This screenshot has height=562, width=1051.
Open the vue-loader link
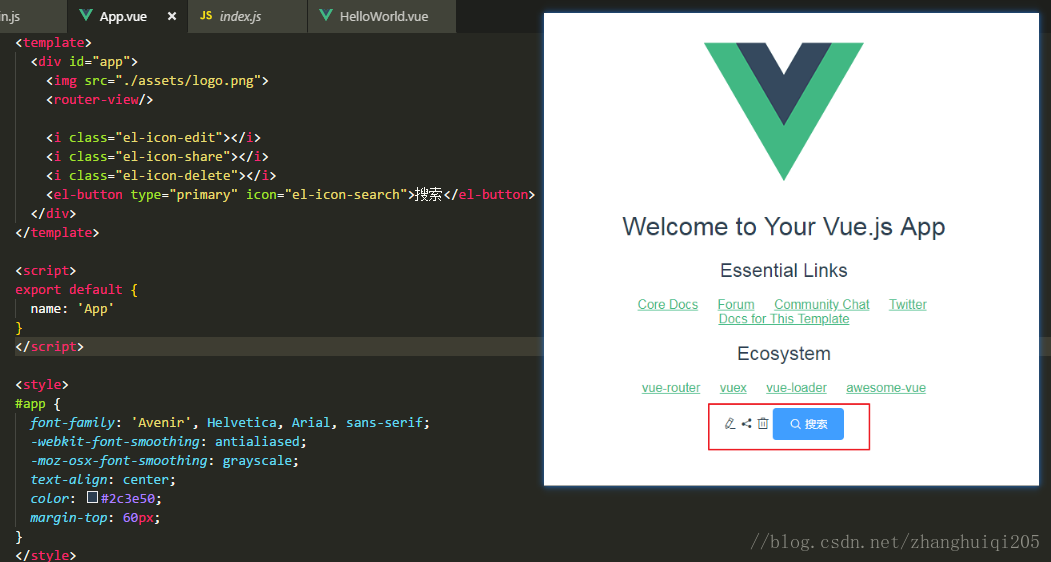[796, 388]
